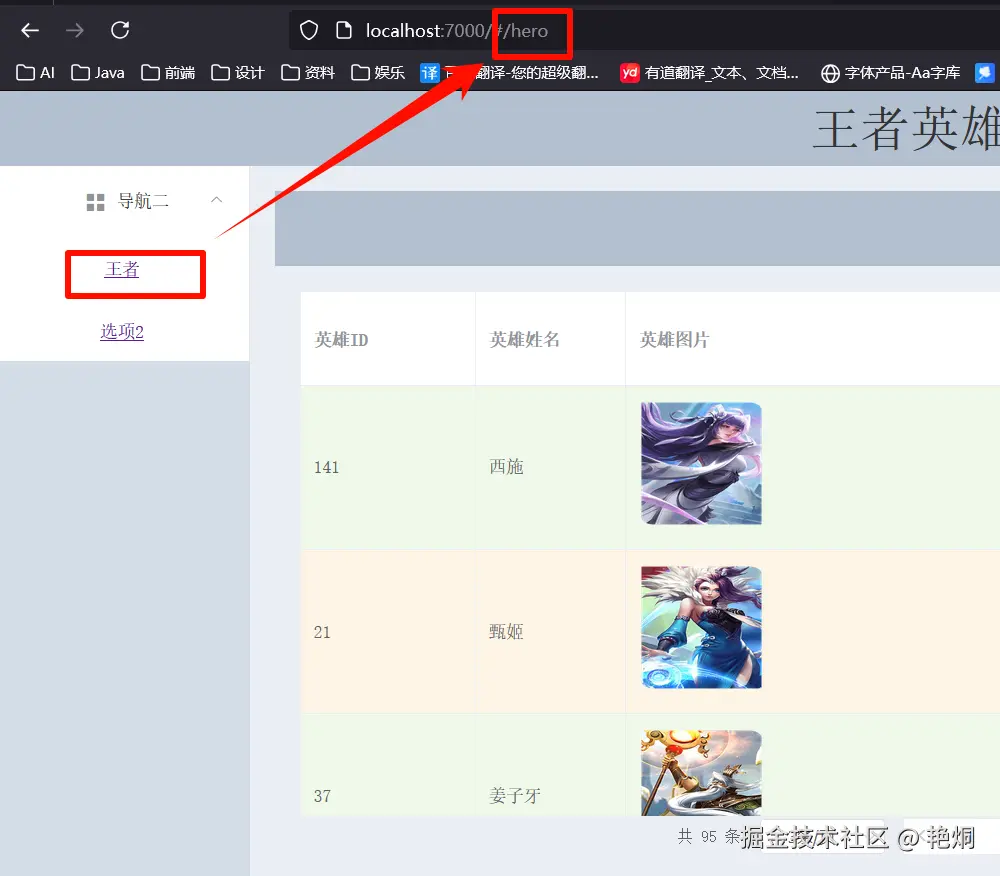
Task: Collapse the 导航二 menu with its chevron
Action: click(x=217, y=200)
